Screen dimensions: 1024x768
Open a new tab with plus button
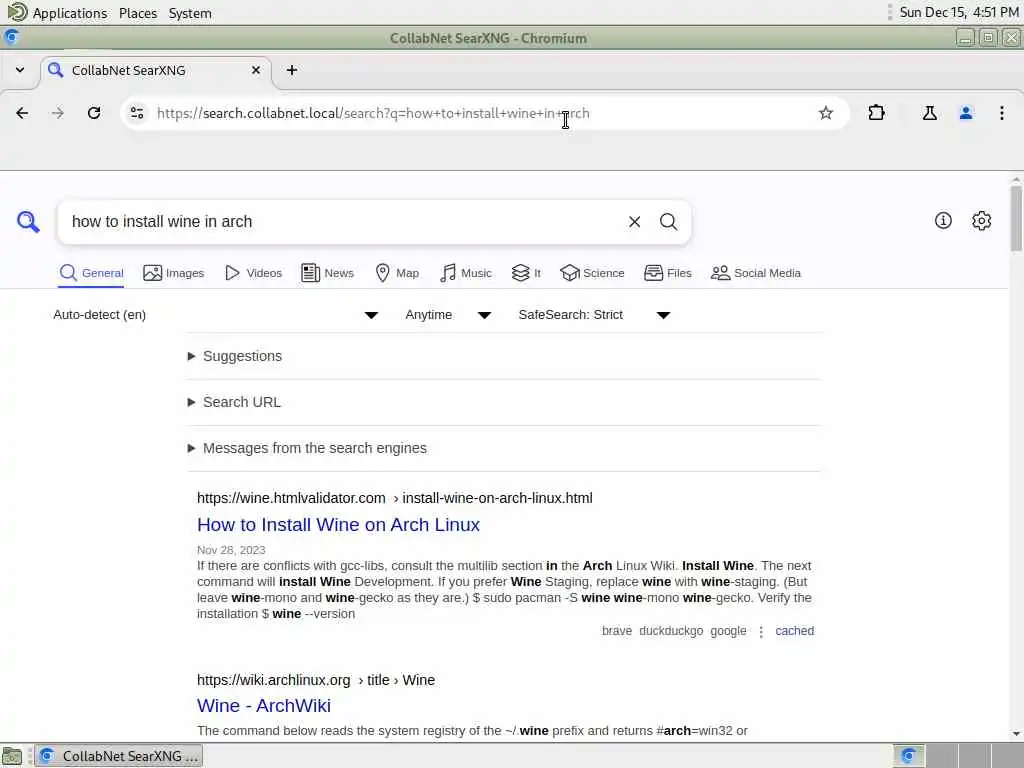point(291,70)
